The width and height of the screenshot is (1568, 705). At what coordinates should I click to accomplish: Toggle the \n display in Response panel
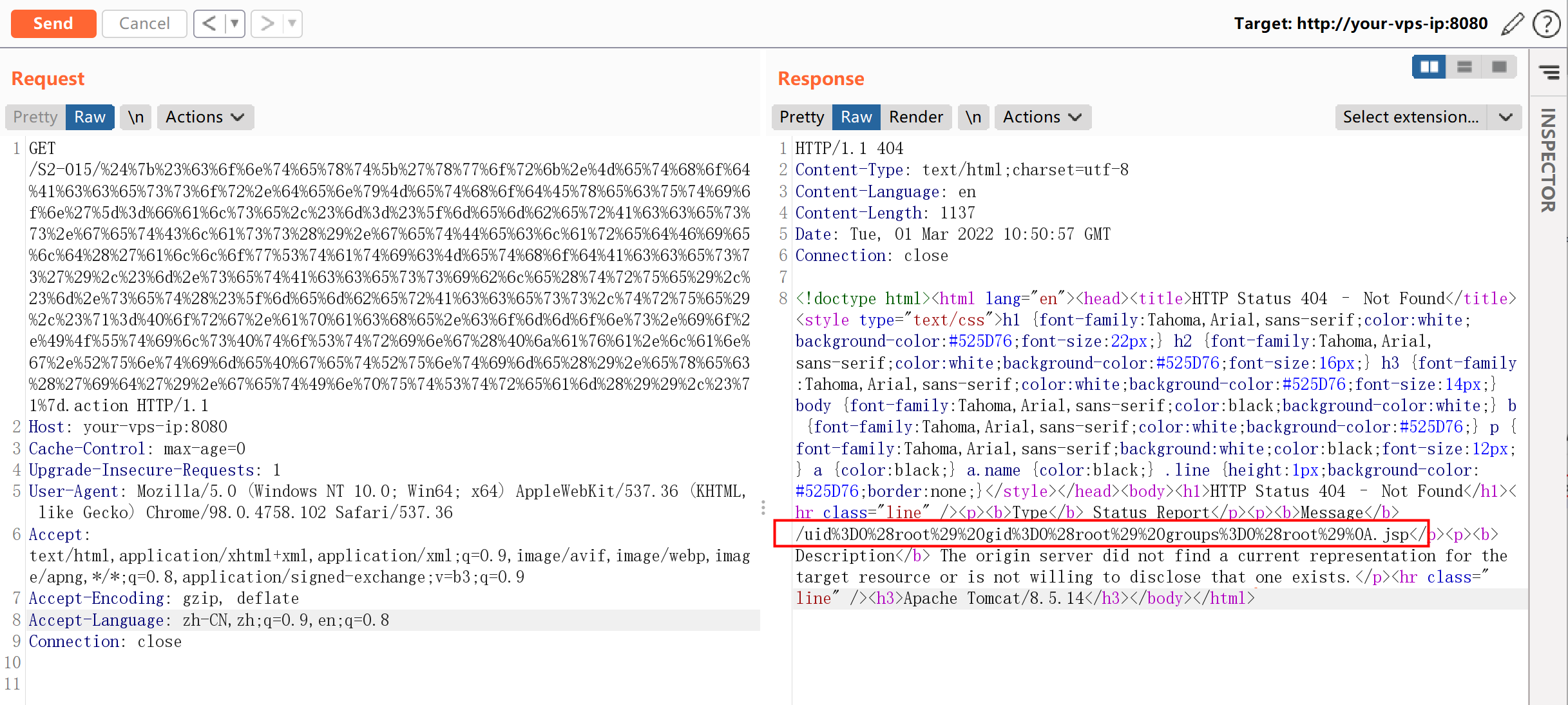tap(973, 117)
